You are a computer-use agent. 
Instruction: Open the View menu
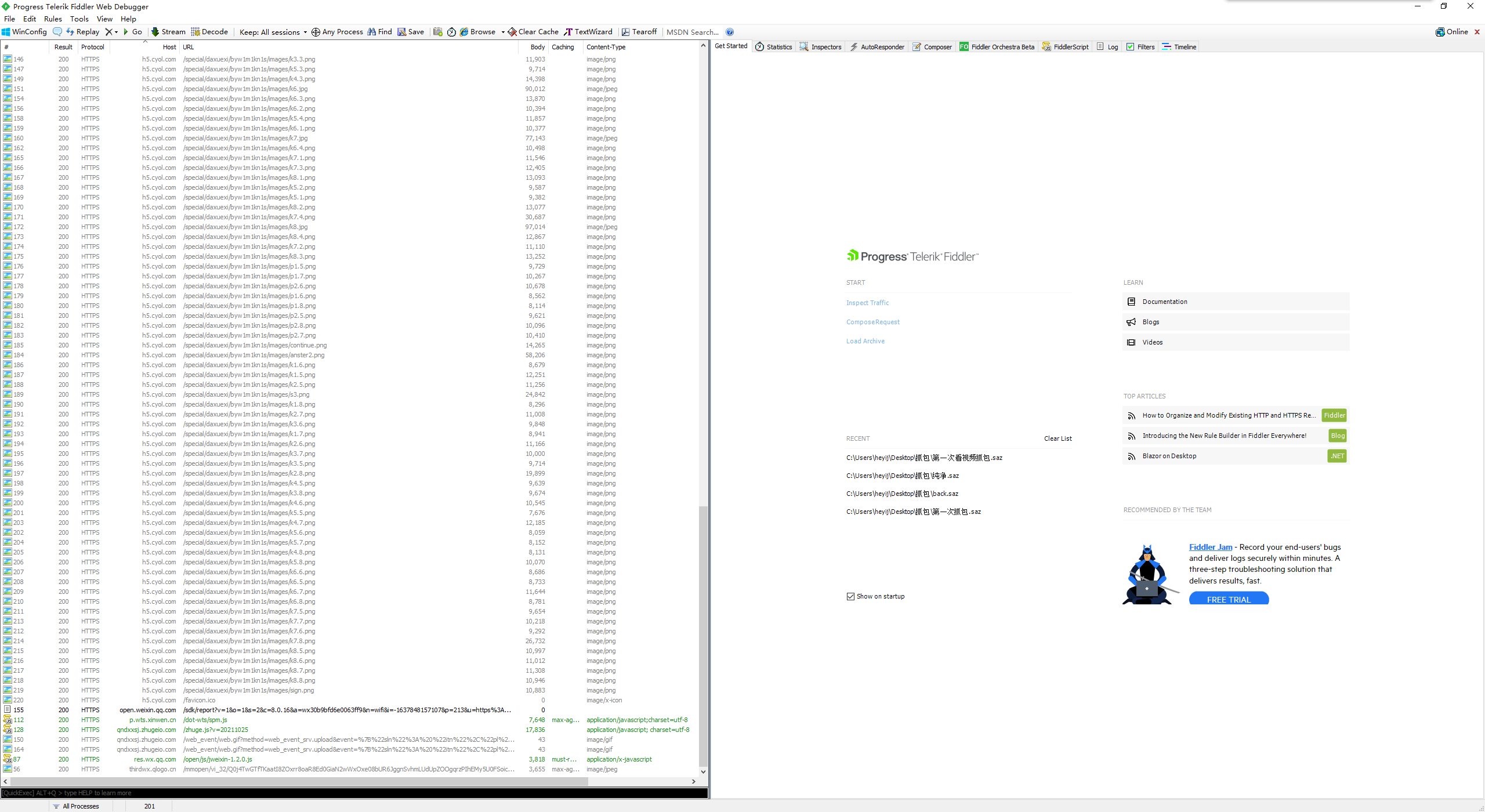pos(104,19)
